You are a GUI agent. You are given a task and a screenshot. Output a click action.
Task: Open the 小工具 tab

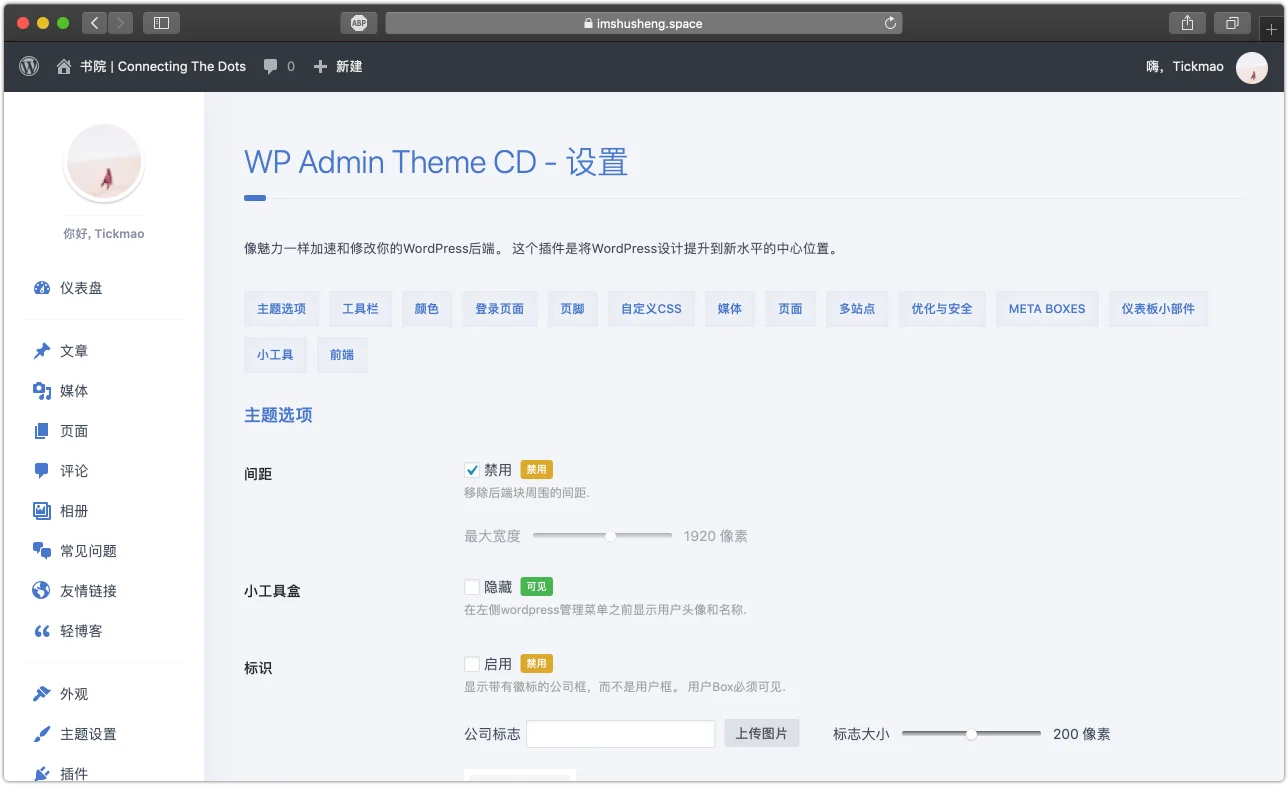click(275, 355)
